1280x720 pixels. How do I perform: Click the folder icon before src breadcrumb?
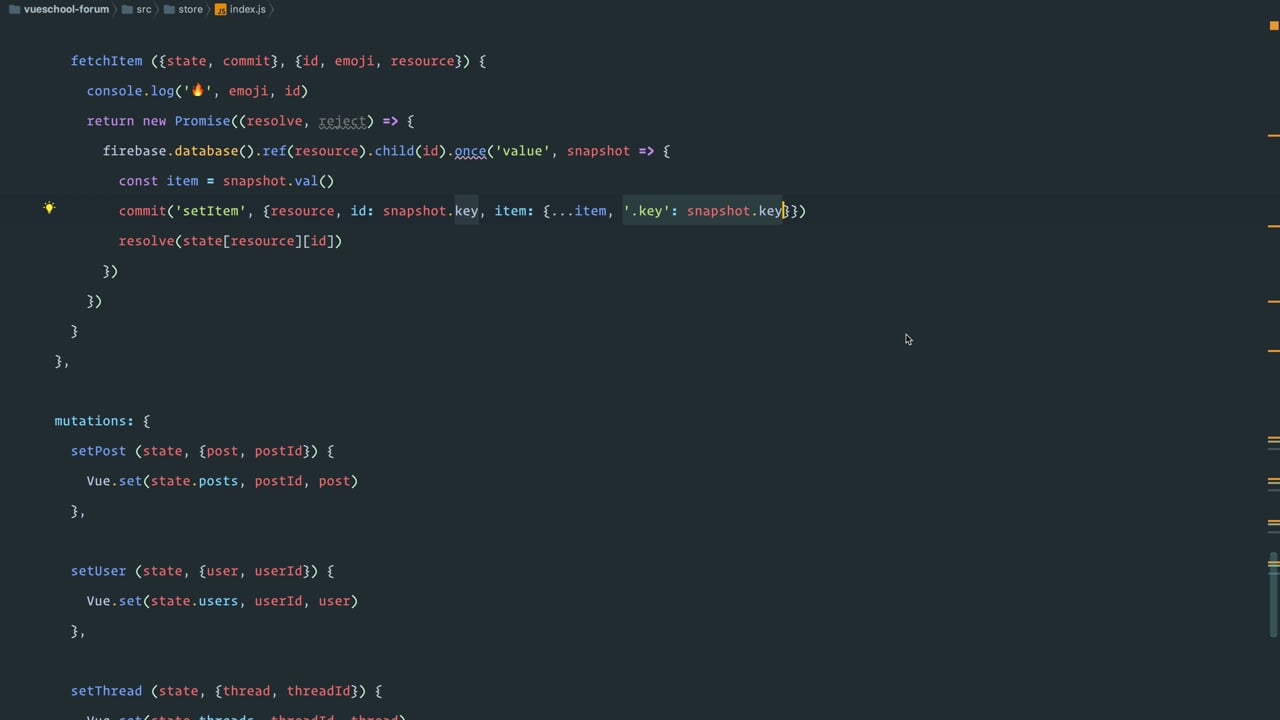coord(127,9)
